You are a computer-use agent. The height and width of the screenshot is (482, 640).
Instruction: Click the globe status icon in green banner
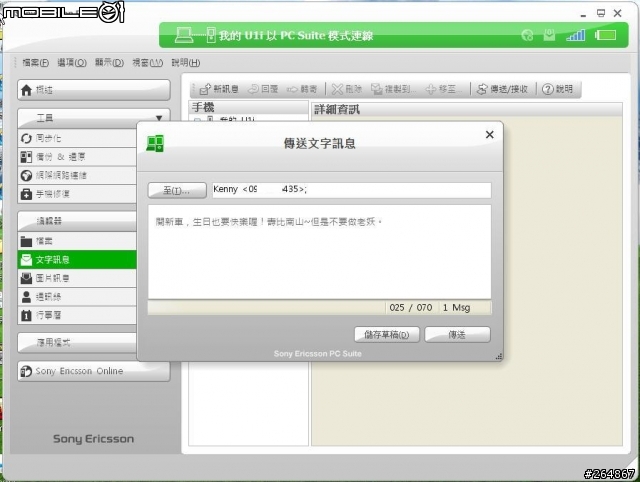pos(527,35)
